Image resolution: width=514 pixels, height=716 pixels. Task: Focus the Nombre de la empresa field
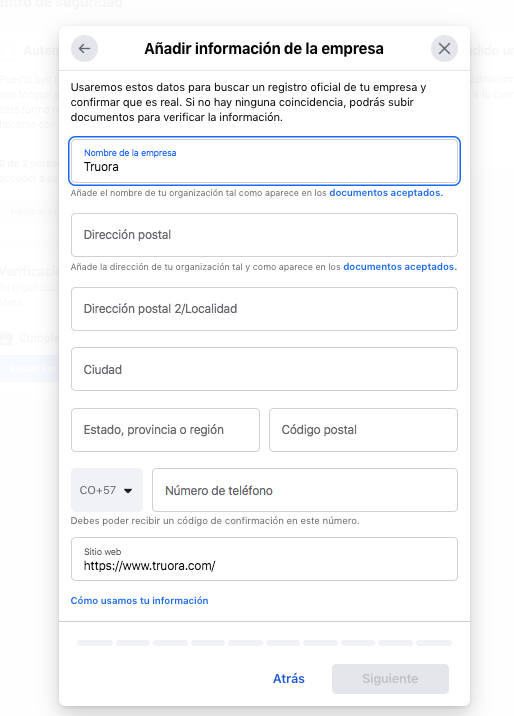(264, 161)
